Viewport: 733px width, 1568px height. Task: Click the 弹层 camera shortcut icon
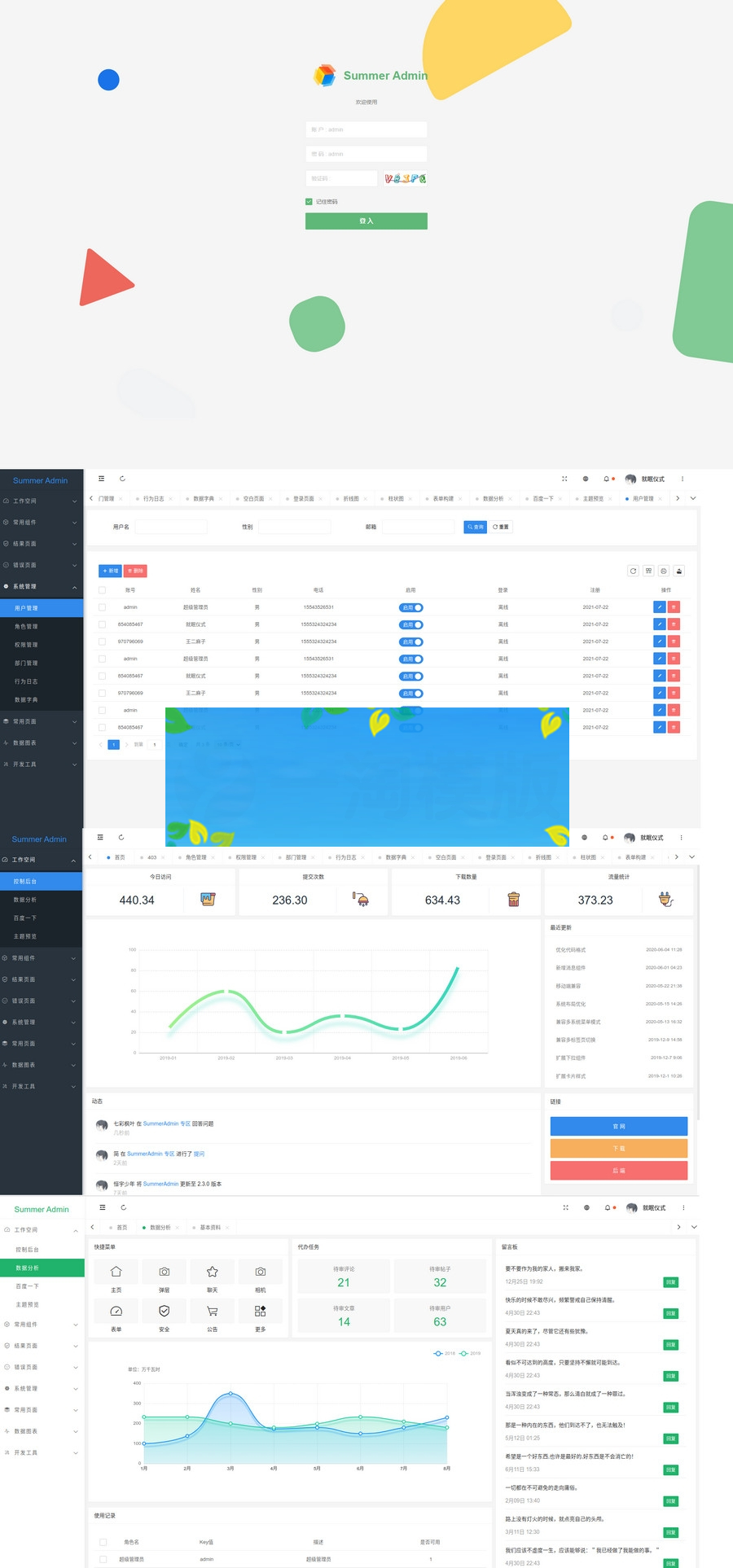[164, 1272]
